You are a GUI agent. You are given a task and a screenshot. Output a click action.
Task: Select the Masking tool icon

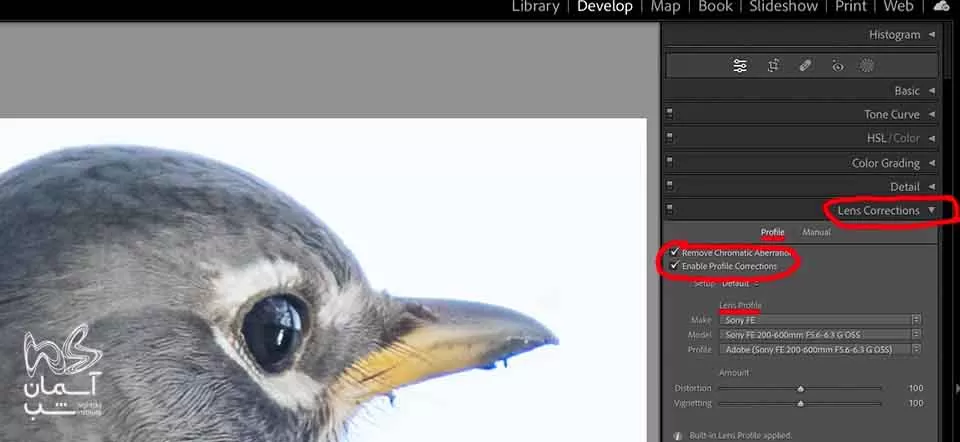[866, 66]
